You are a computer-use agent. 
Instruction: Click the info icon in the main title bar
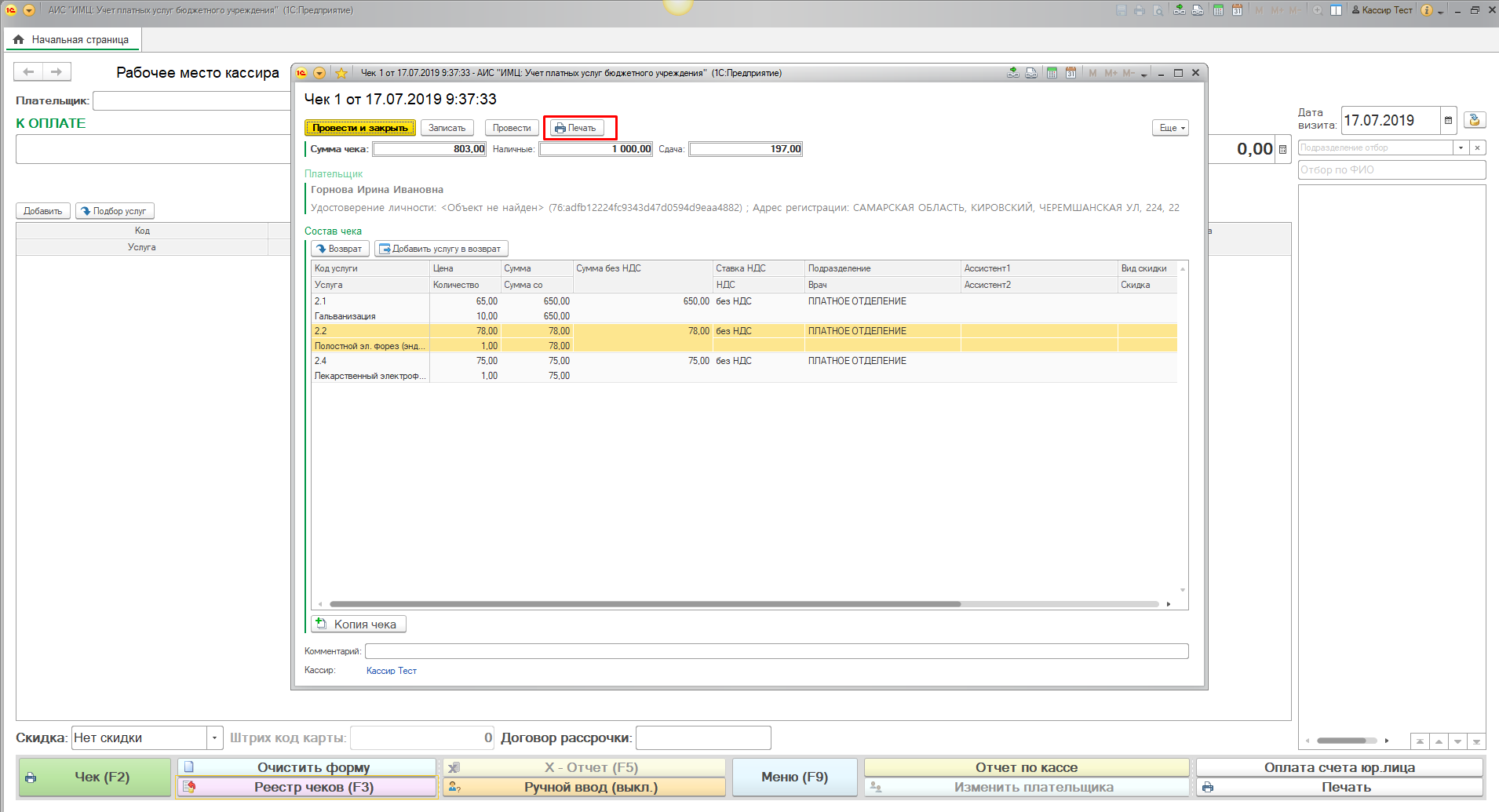coord(1426,10)
